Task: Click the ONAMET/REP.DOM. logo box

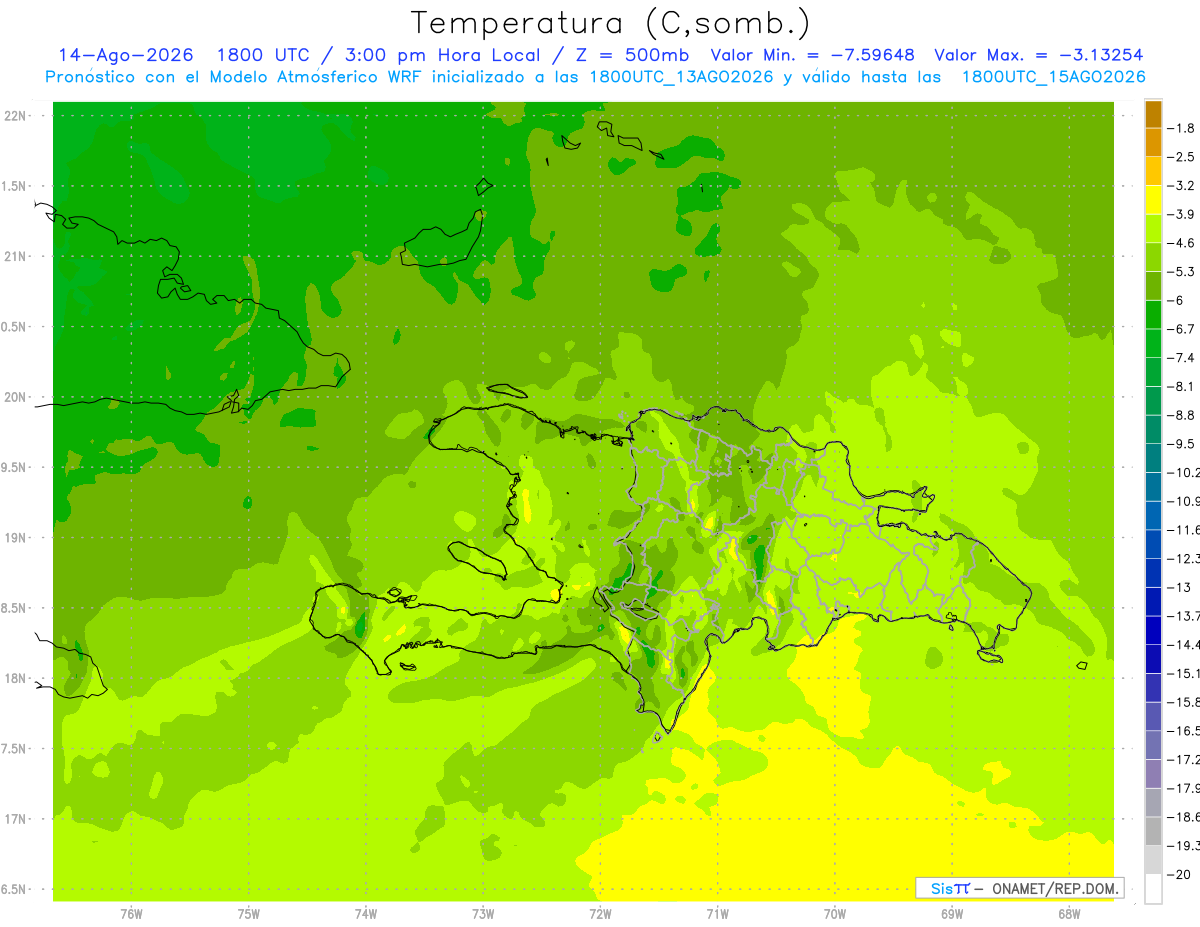Action: [x=1019, y=888]
